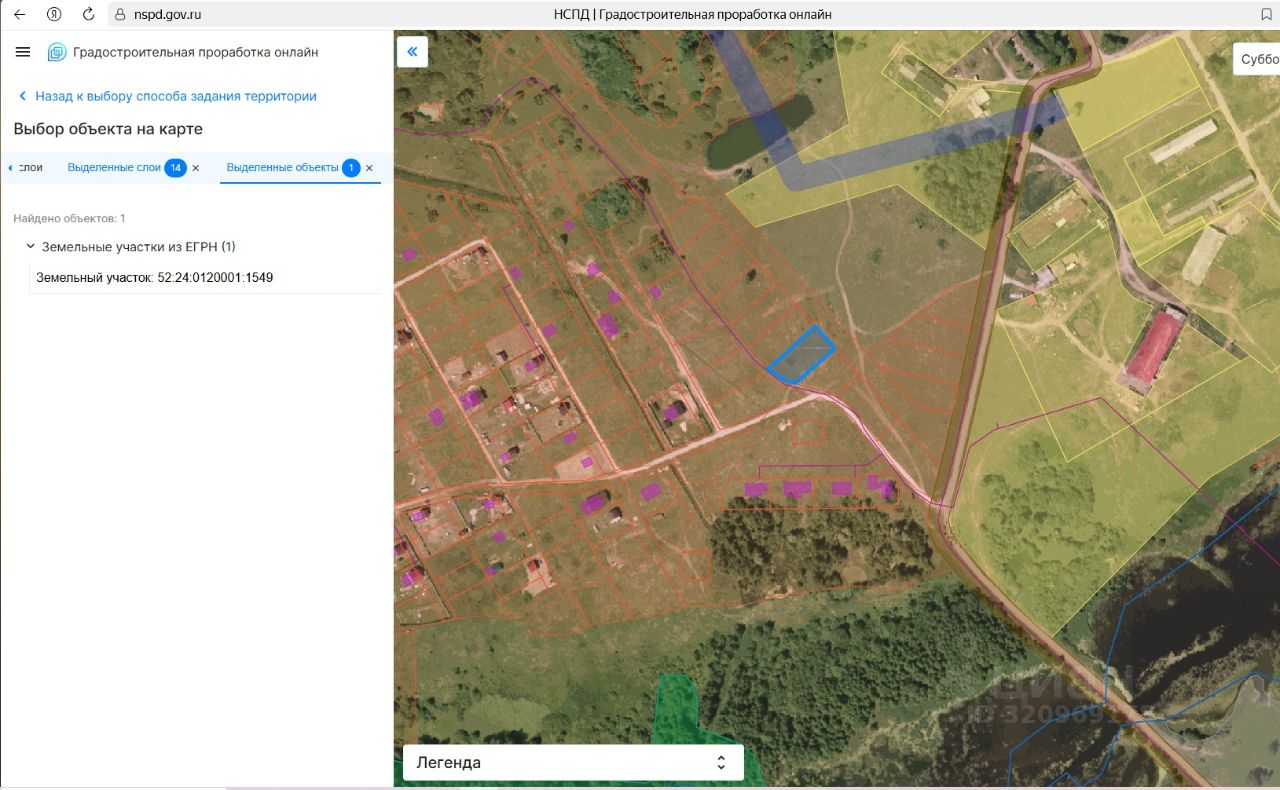This screenshot has height=790, width=1280.
Task: Collapse the side panel with the double-chevron button
Action: pos(412,52)
